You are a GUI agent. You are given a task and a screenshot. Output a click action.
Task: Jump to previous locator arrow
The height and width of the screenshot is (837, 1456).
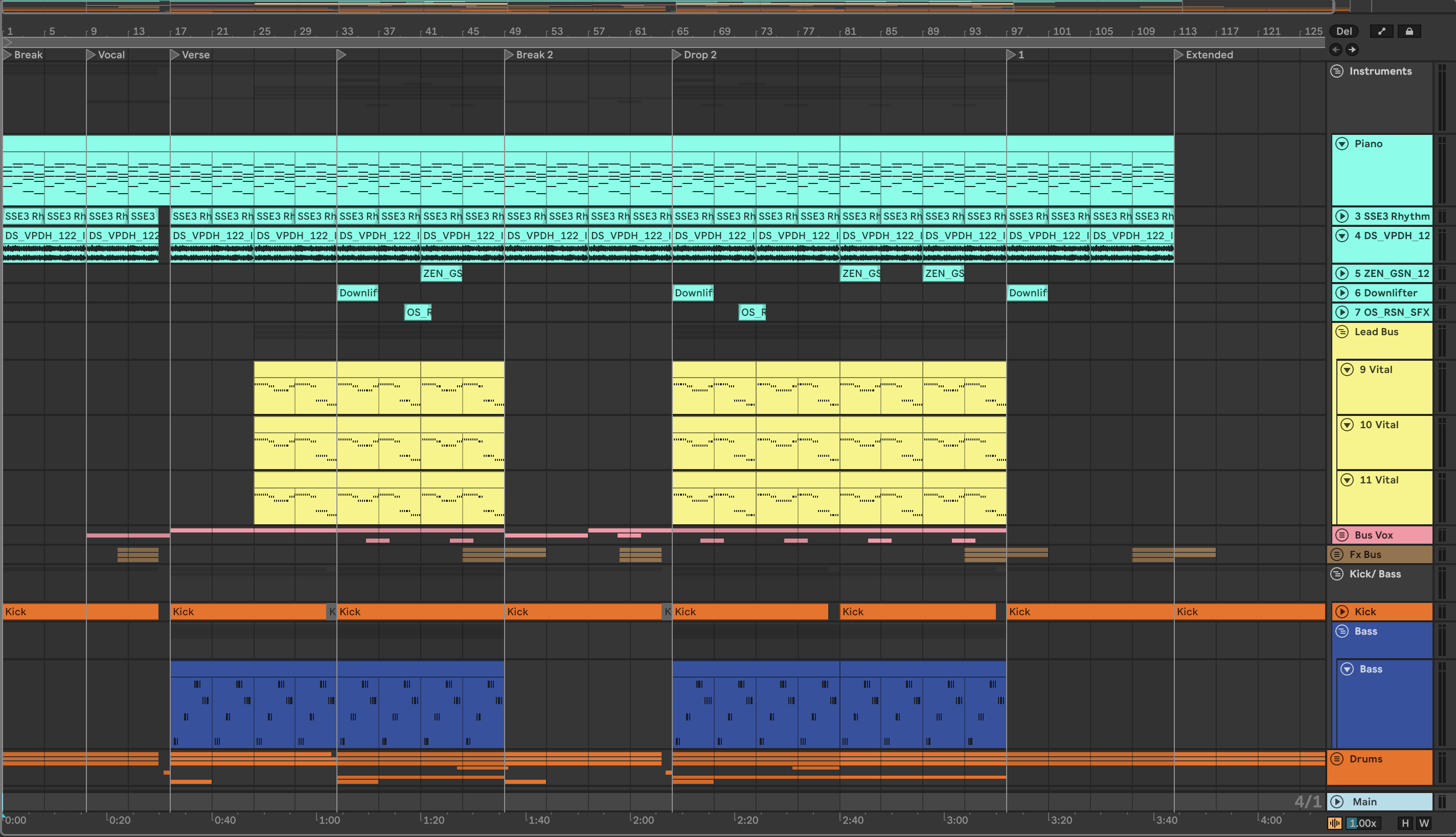(x=1336, y=50)
